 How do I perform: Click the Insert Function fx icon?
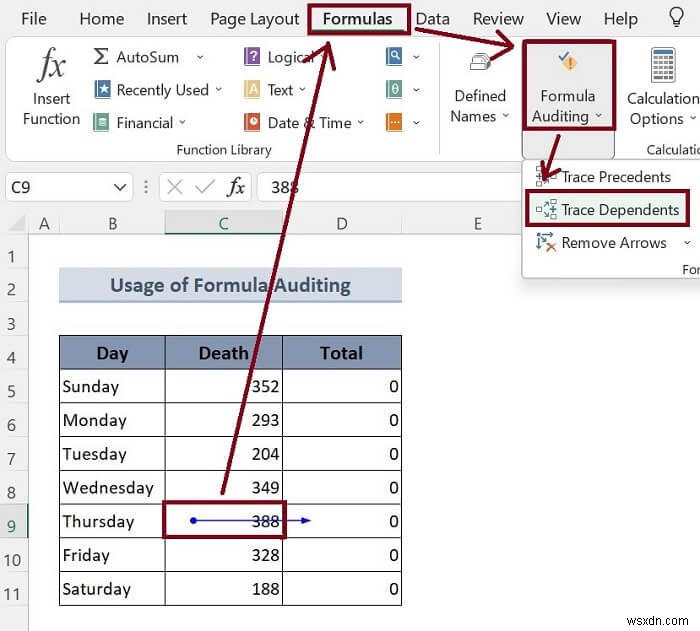pos(51,65)
